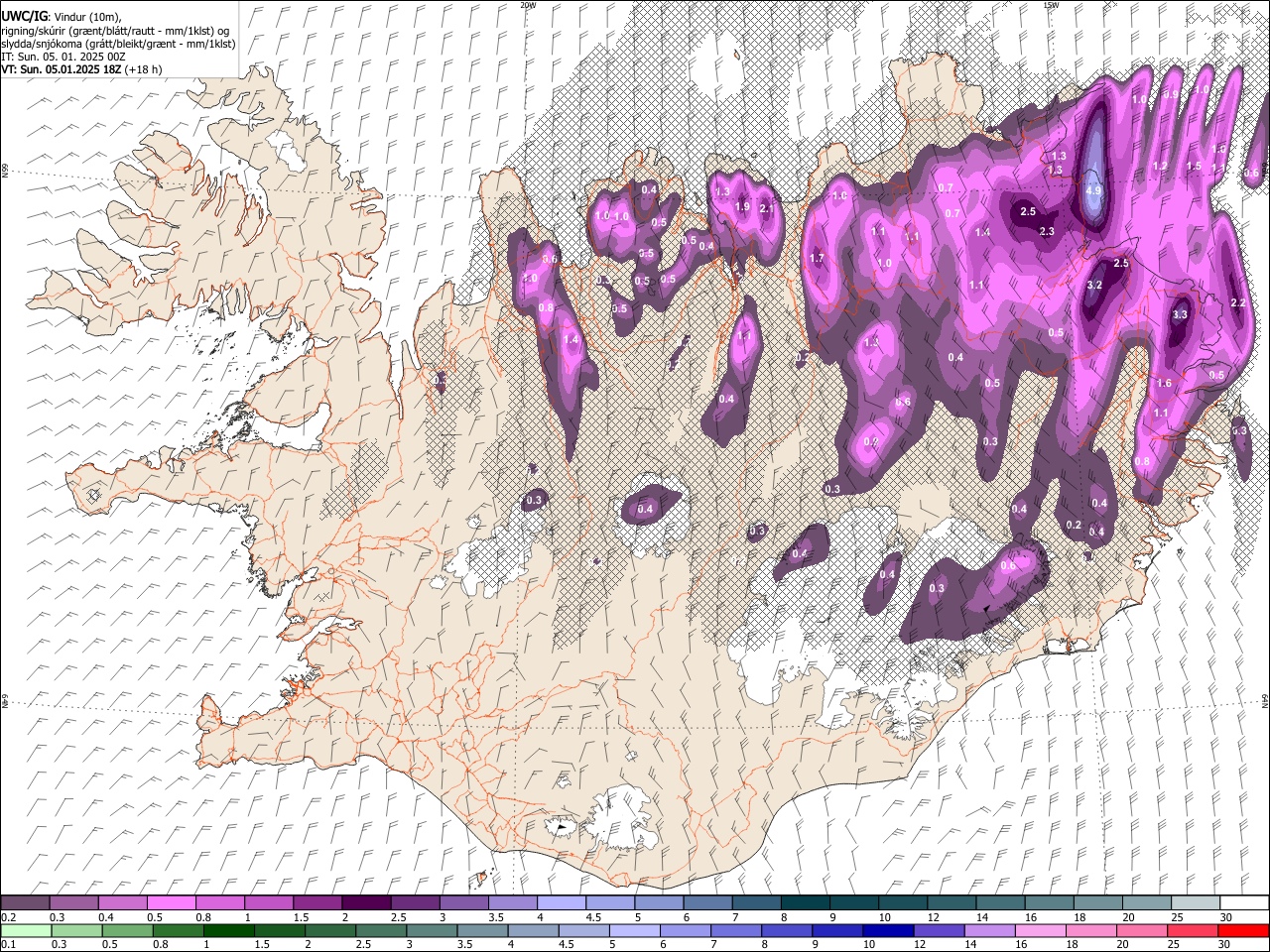
Task: Click the pale green 0.1 rain legend swatch
Action: click(x=26, y=931)
